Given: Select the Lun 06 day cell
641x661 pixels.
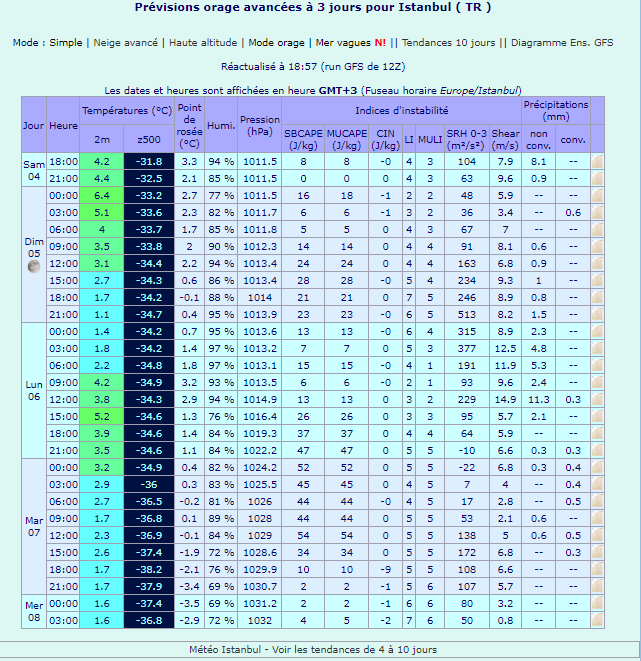Looking at the screenshot, I should pyautogui.click(x=34, y=391).
